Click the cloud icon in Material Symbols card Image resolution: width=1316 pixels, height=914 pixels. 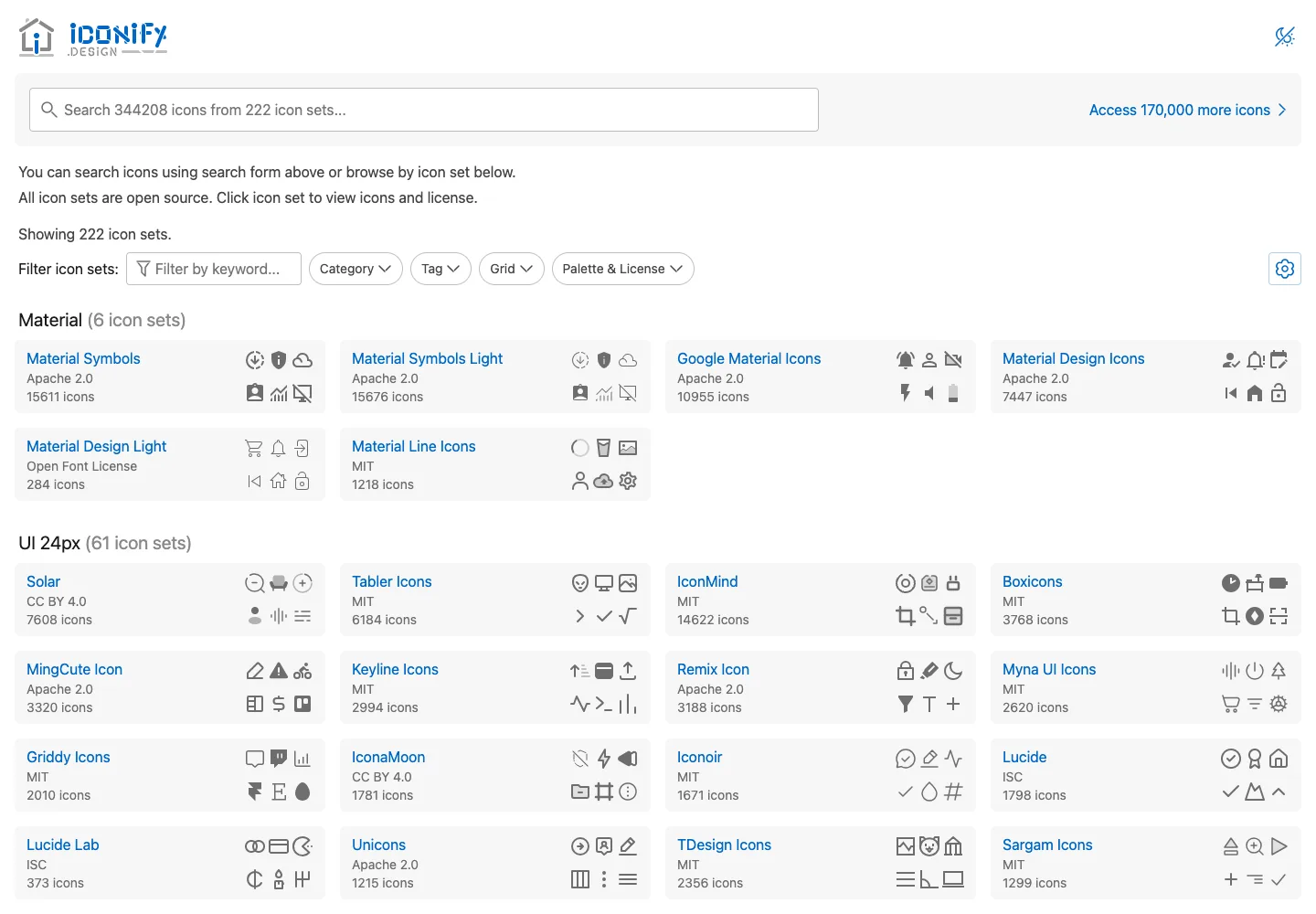click(302, 360)
